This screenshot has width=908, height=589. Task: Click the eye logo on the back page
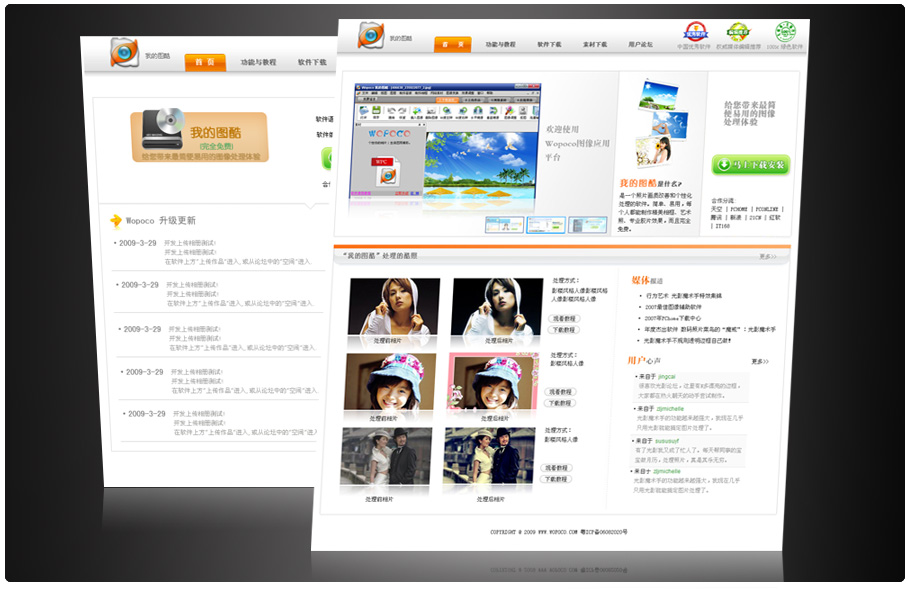[124, 52]
